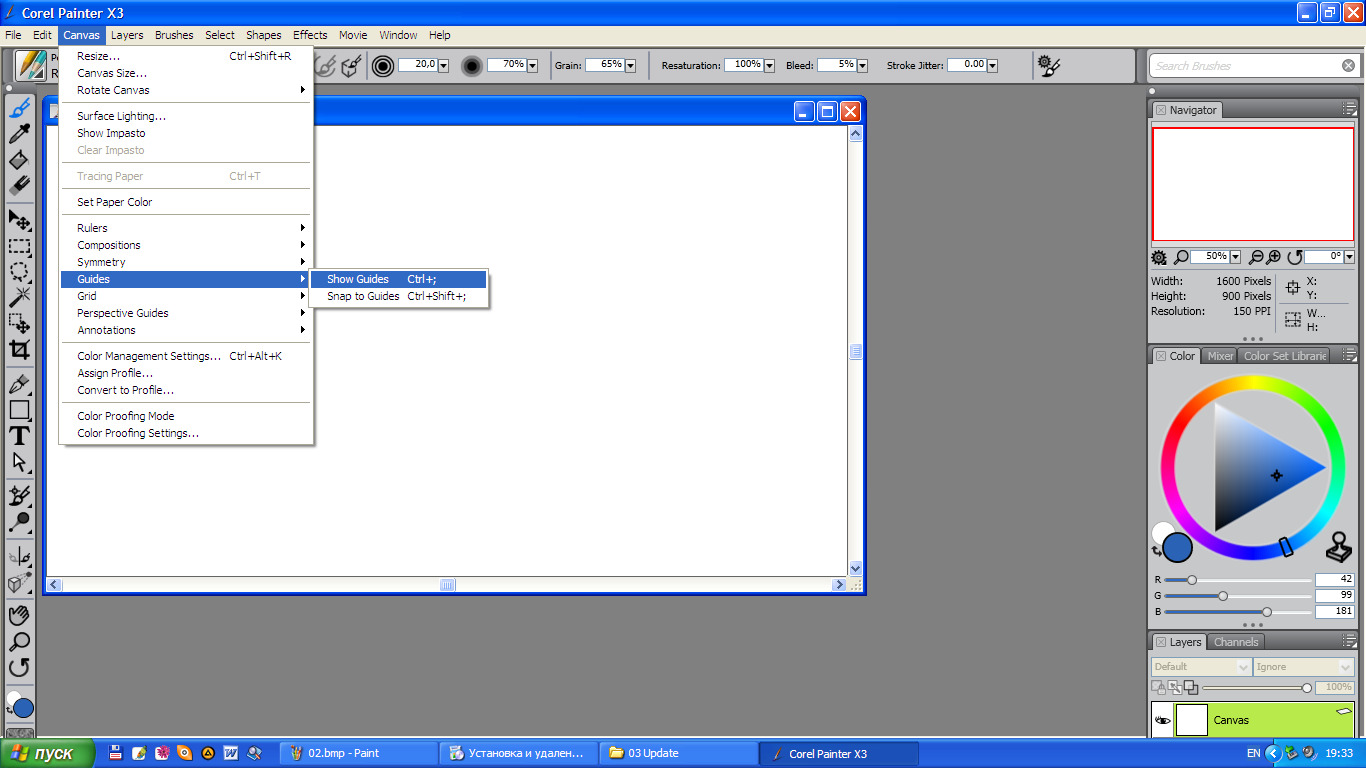Open the Grain value dropdown

pos(631,66)
